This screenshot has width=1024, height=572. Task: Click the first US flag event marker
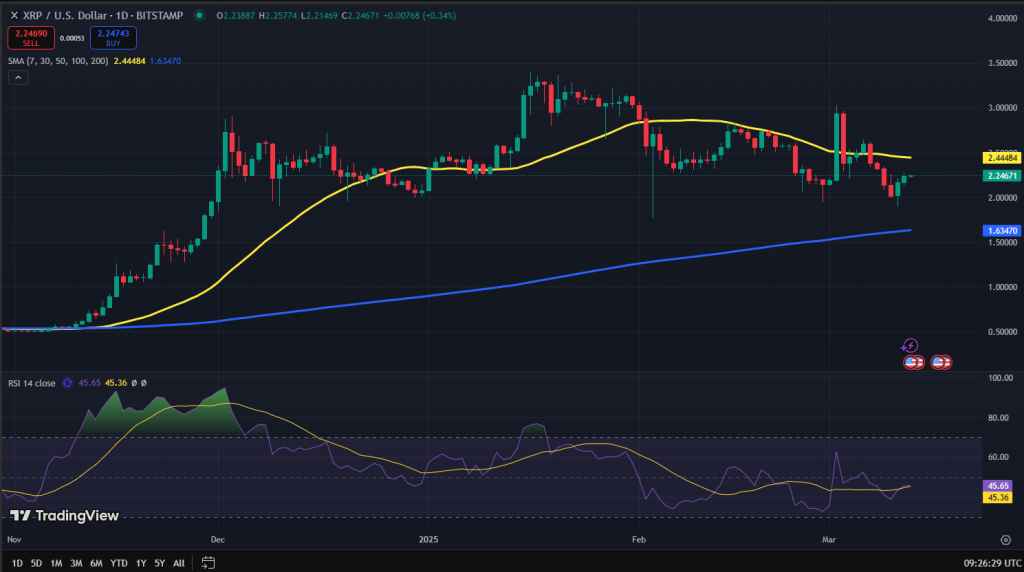tap(914, 362)
